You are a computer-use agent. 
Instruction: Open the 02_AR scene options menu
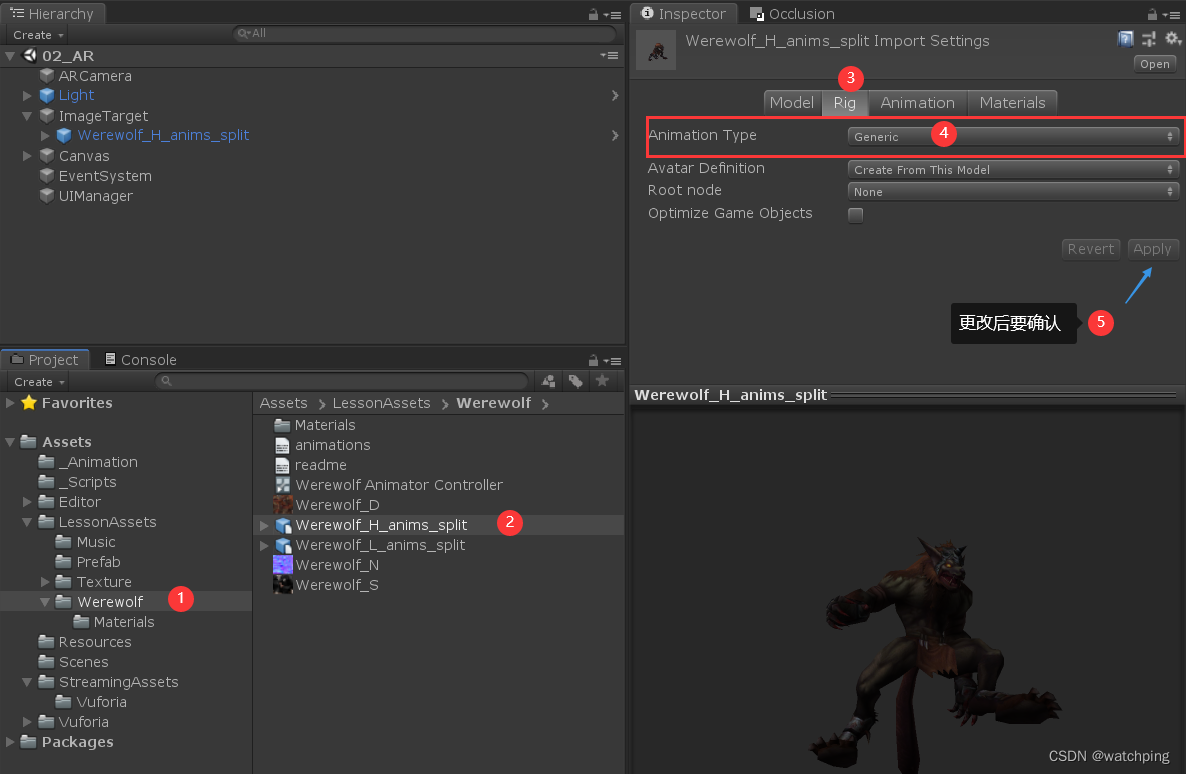(610, 55)
